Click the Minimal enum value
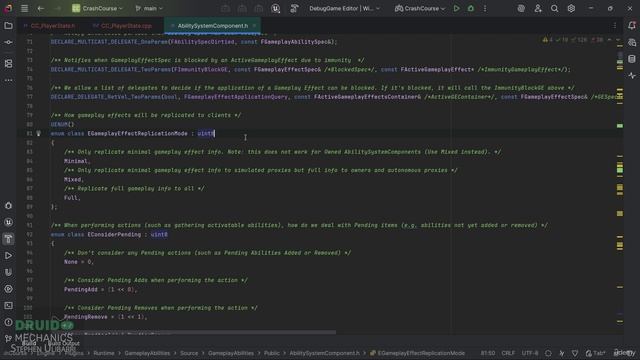The width and height of the screenshot is (640, 360). (76, 161)
